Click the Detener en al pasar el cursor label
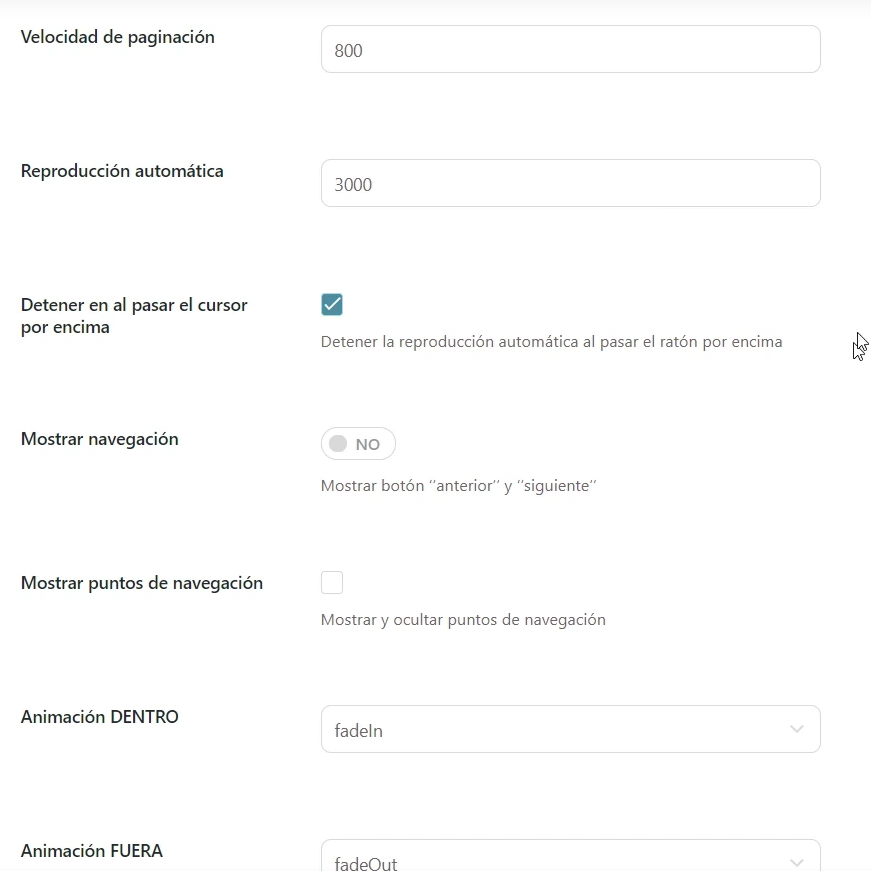The image size is (871, 871). tap(134, 316)
